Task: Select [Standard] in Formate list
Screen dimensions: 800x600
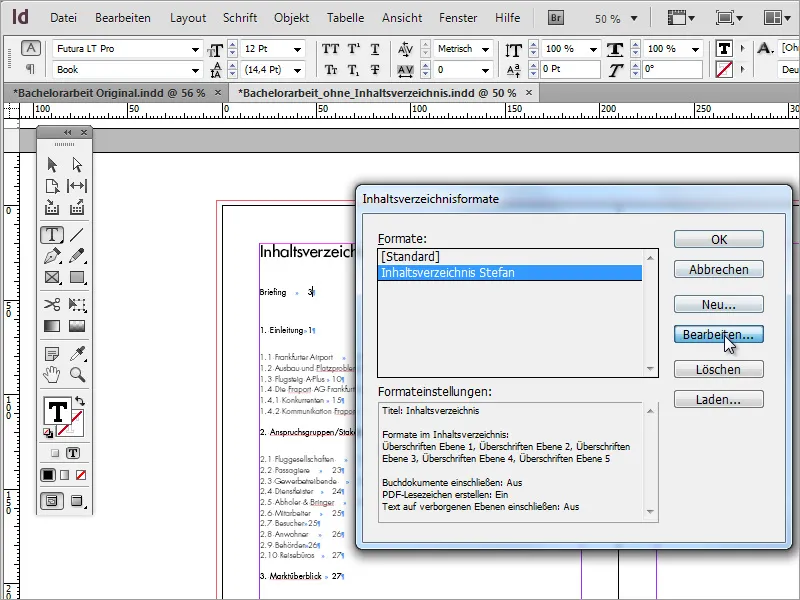Action: pyautogui.click(x=510, y=257)
